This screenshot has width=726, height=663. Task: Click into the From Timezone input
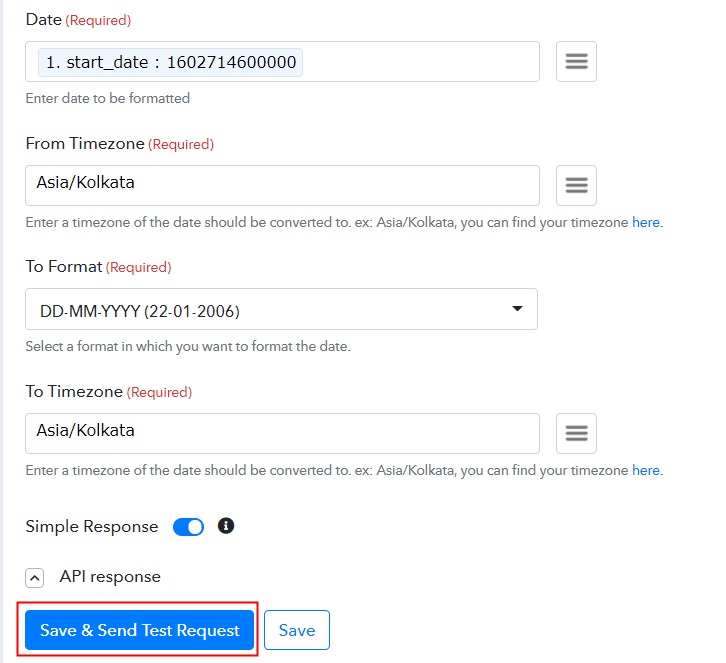(282, 185)
